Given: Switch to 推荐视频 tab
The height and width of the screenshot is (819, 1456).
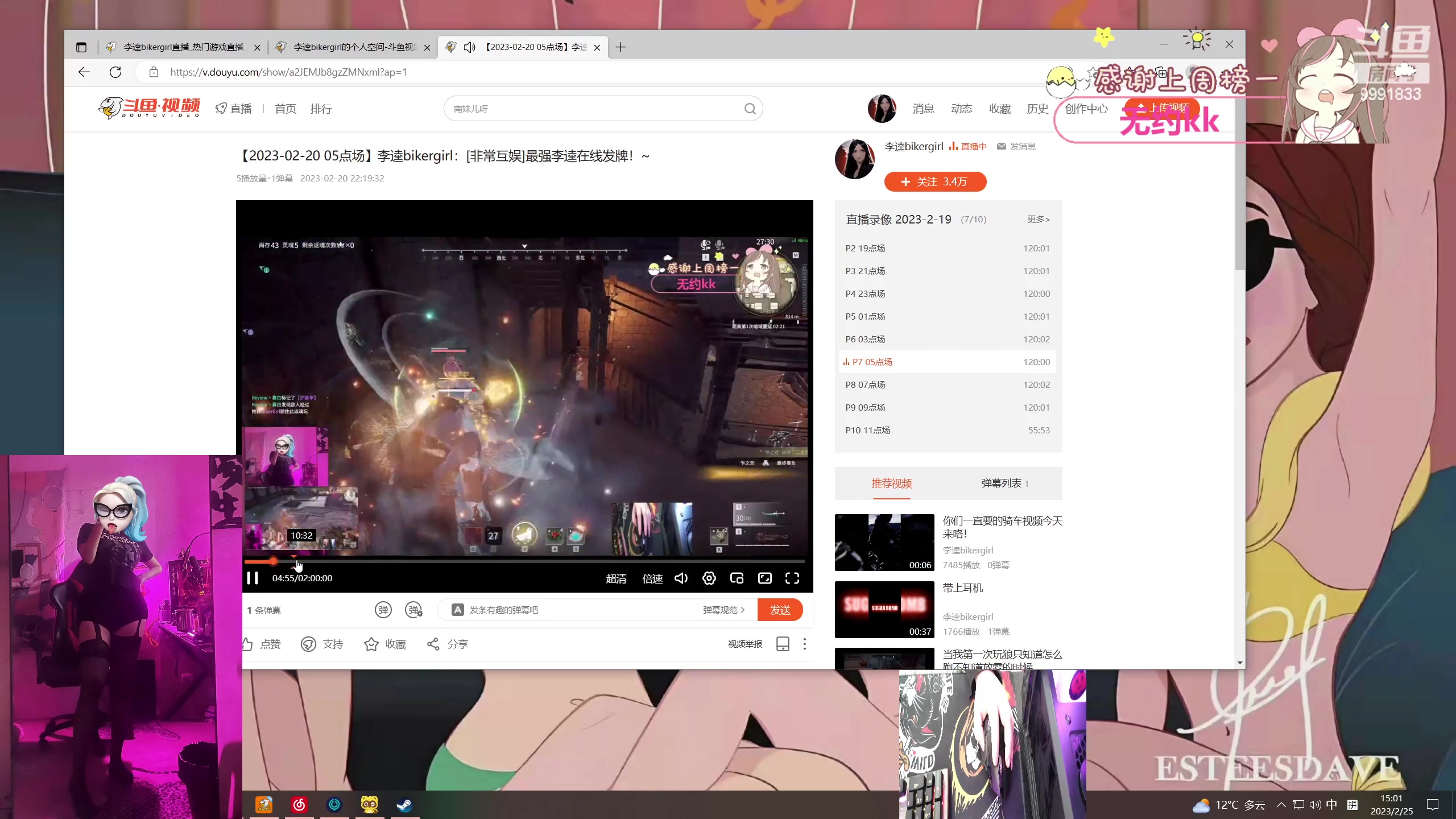Looking at the screenshot, I should pyautogui.click(x=892, y=483).
